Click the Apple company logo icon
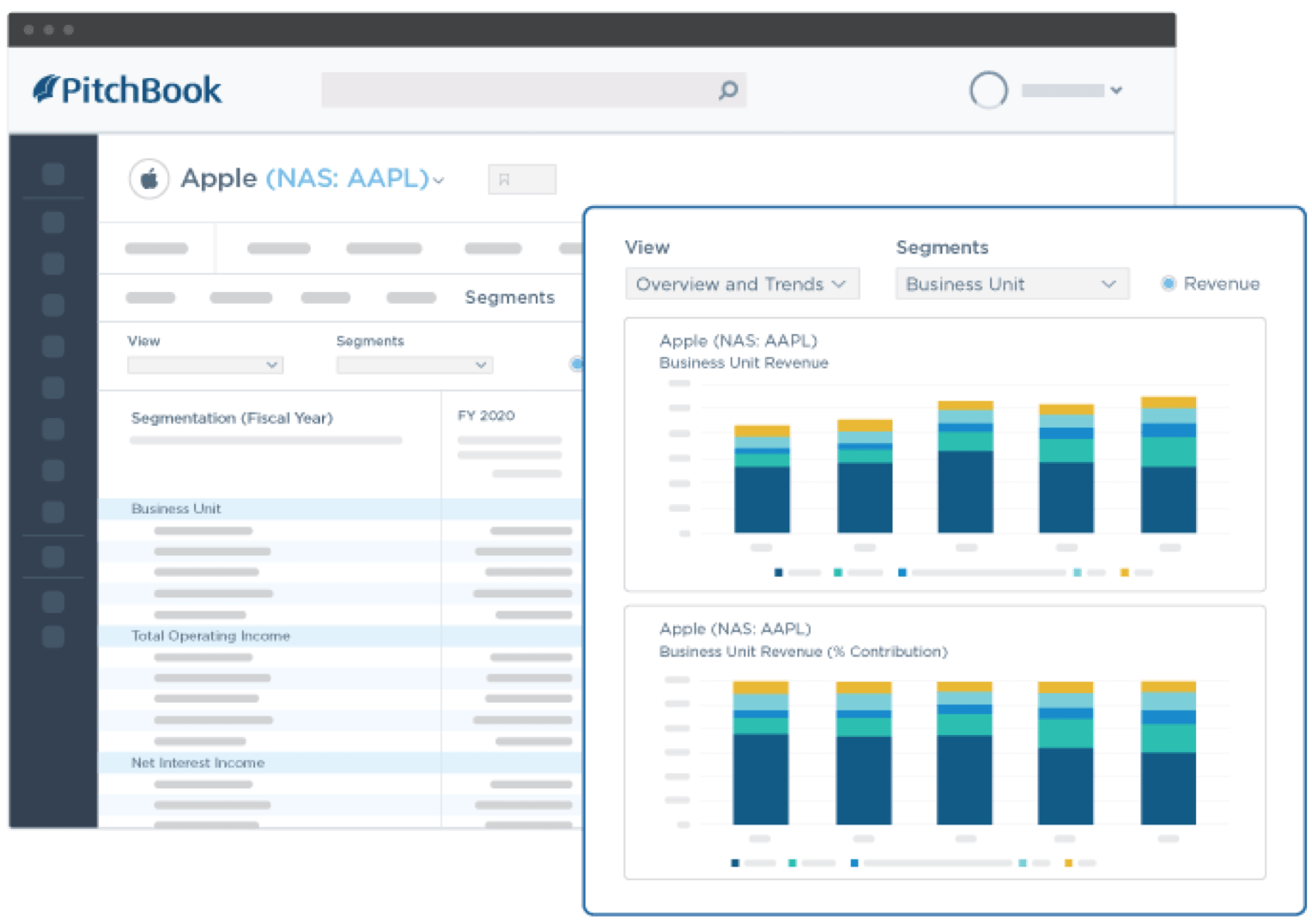The height and width of the screenshot is (924, 1312). (x=149, y=179)
